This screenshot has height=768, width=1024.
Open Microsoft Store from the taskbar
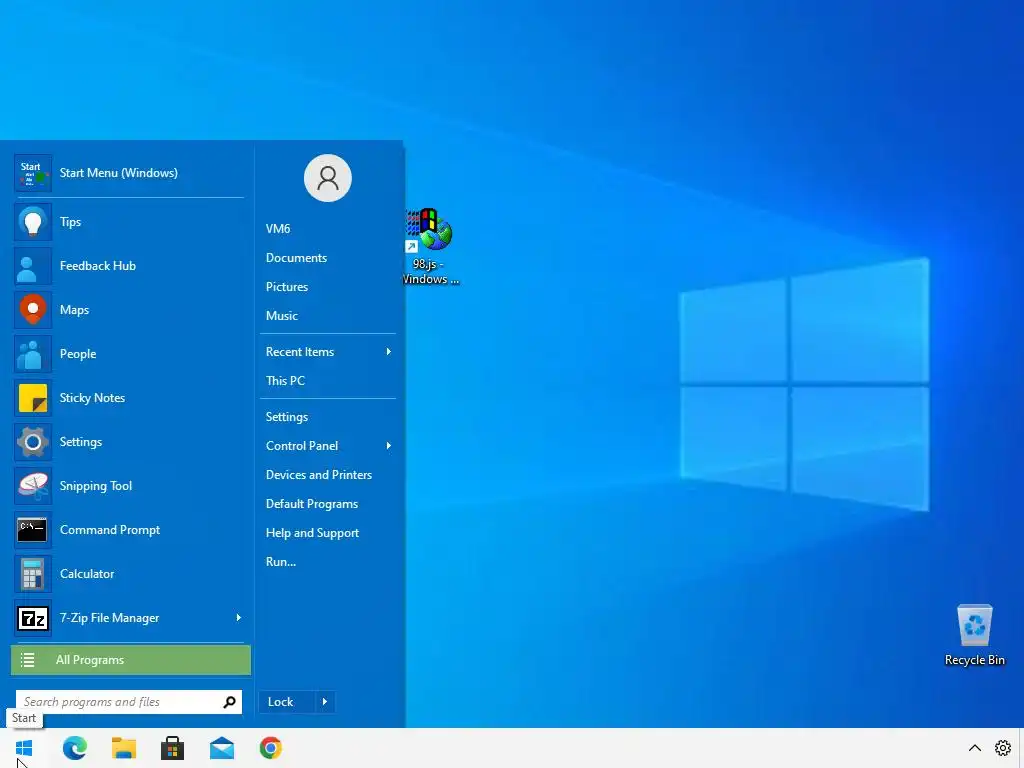click(x=172, y=748)
